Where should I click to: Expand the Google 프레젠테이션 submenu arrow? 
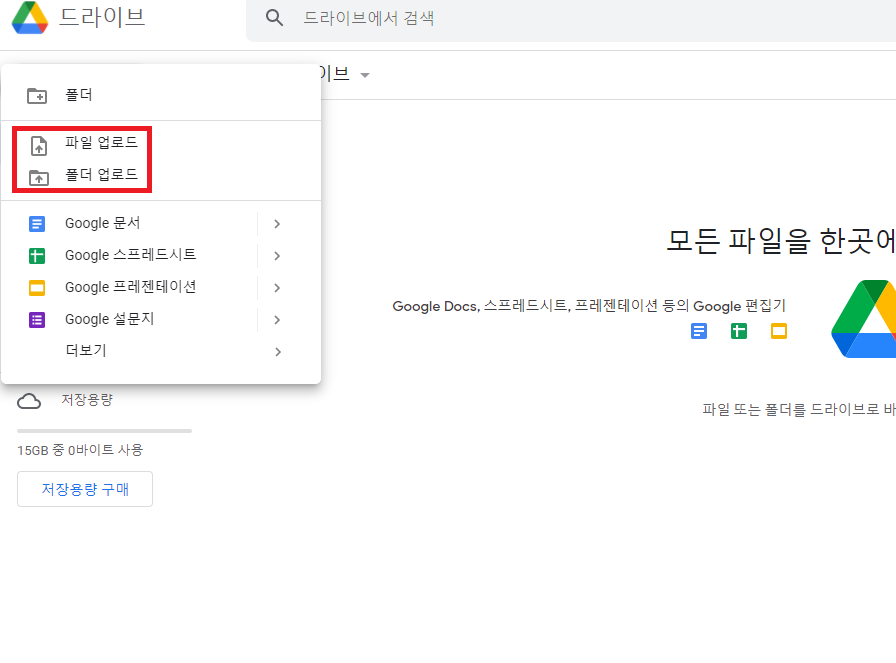pos(277,287)
